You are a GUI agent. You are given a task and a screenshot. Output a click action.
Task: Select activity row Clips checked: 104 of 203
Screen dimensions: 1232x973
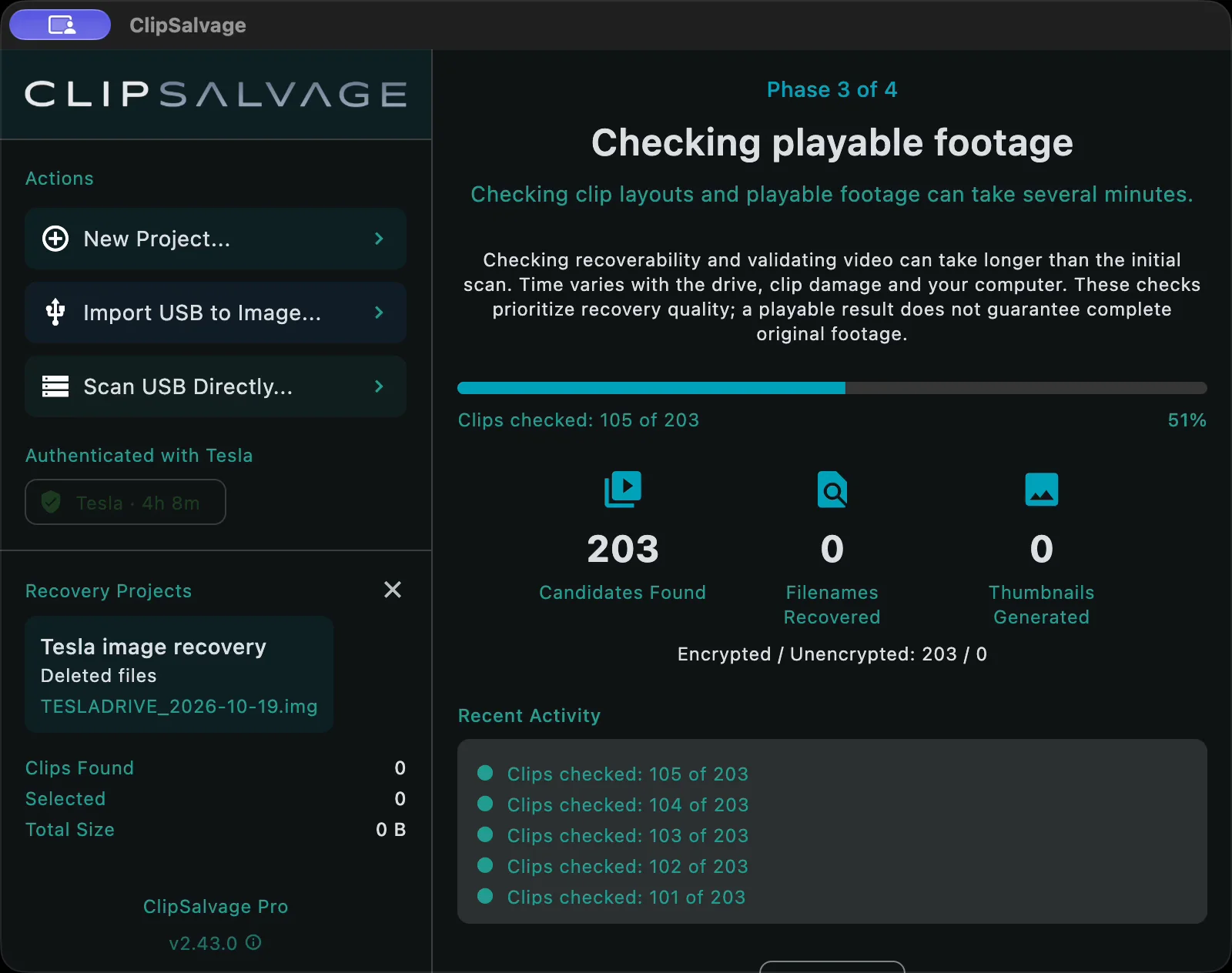pos(628,805)
